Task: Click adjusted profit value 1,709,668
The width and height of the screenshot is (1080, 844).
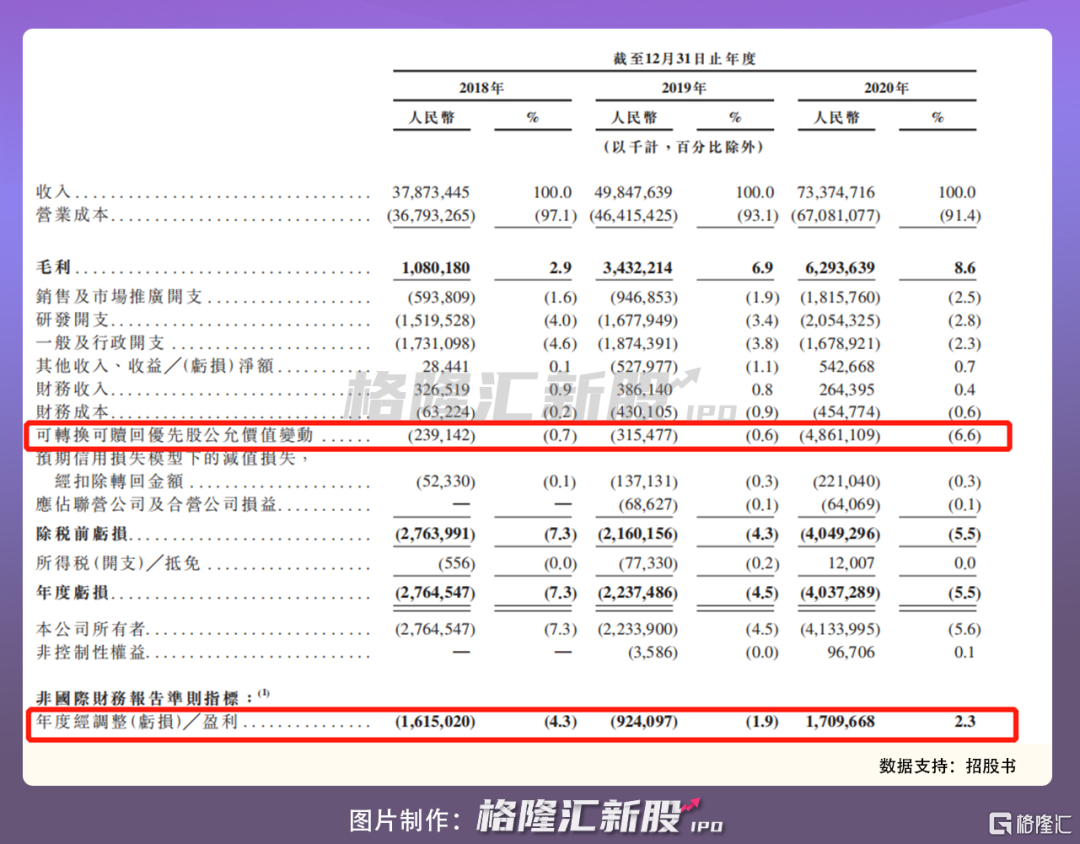Action: click(x=840, y=722)
